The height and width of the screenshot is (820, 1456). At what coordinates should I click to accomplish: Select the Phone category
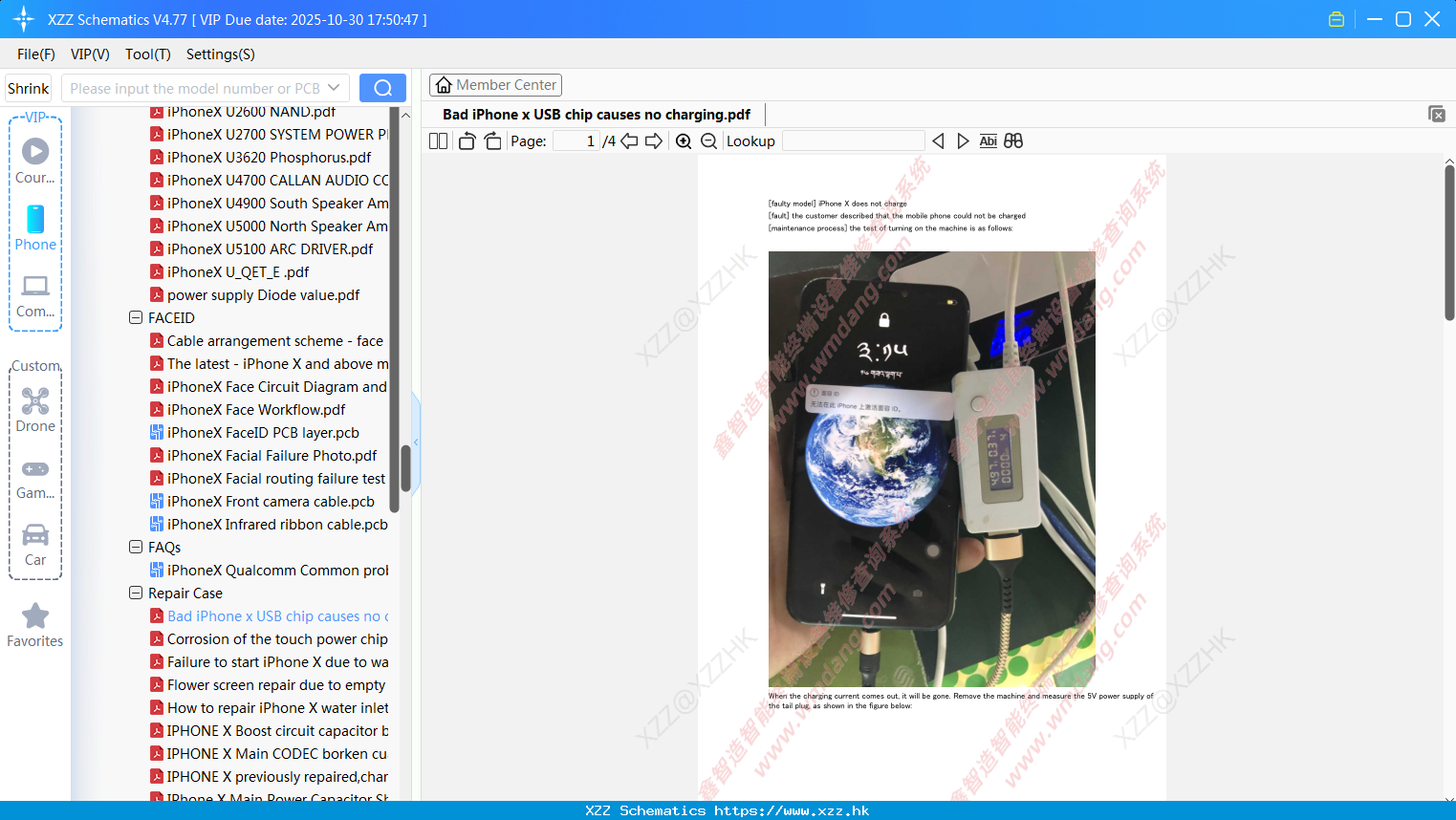coord(35,227)
